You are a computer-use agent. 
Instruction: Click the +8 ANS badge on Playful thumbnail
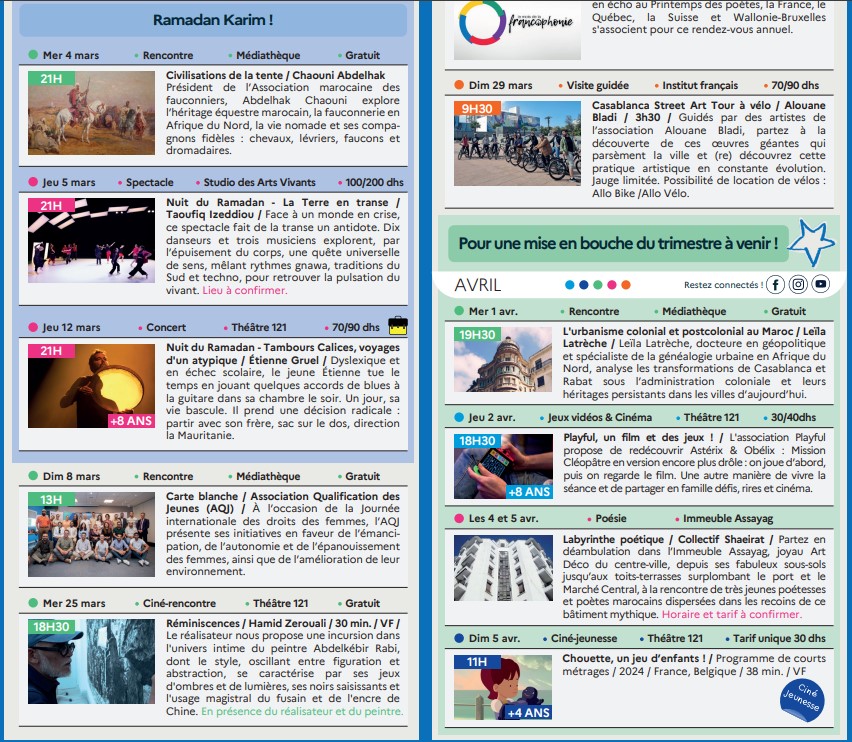tap(529, 492)
